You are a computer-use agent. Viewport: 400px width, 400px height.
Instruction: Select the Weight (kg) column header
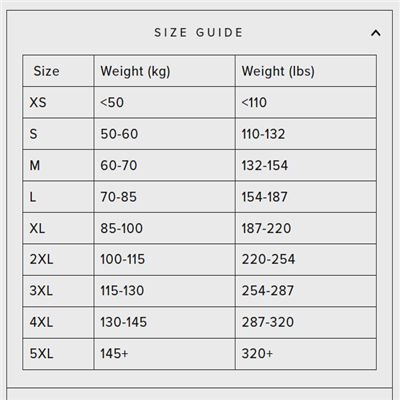(165, 71)
